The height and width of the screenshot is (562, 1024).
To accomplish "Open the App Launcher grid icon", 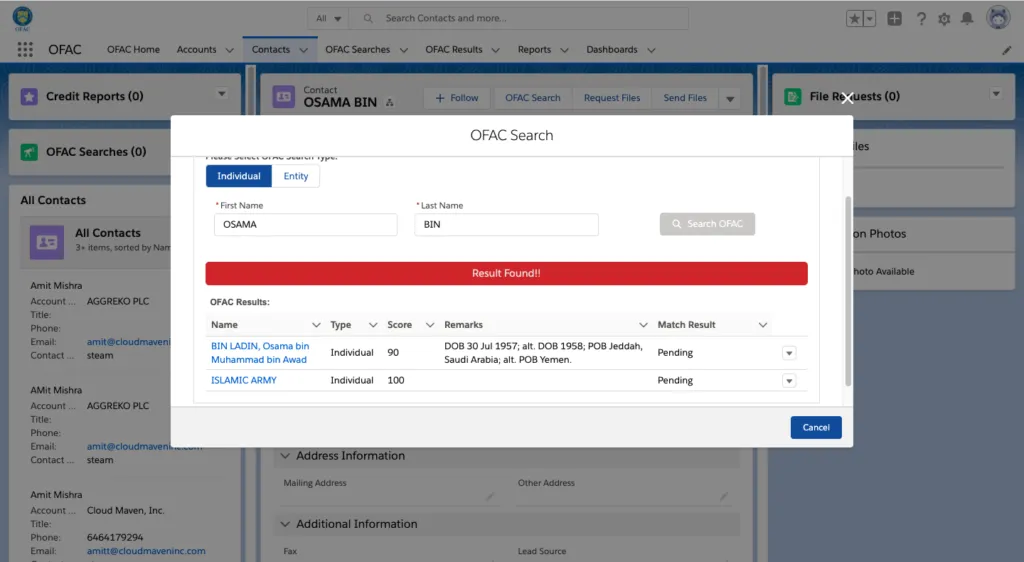I will coord(25,50).
